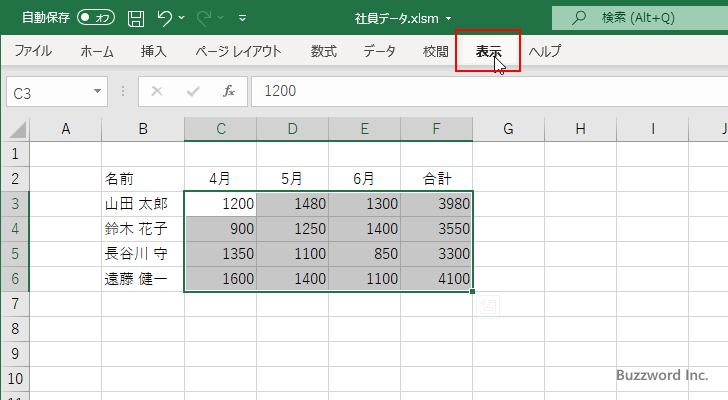
Task: Open the Undo history dropdown arrow
Action: (182, 18)
